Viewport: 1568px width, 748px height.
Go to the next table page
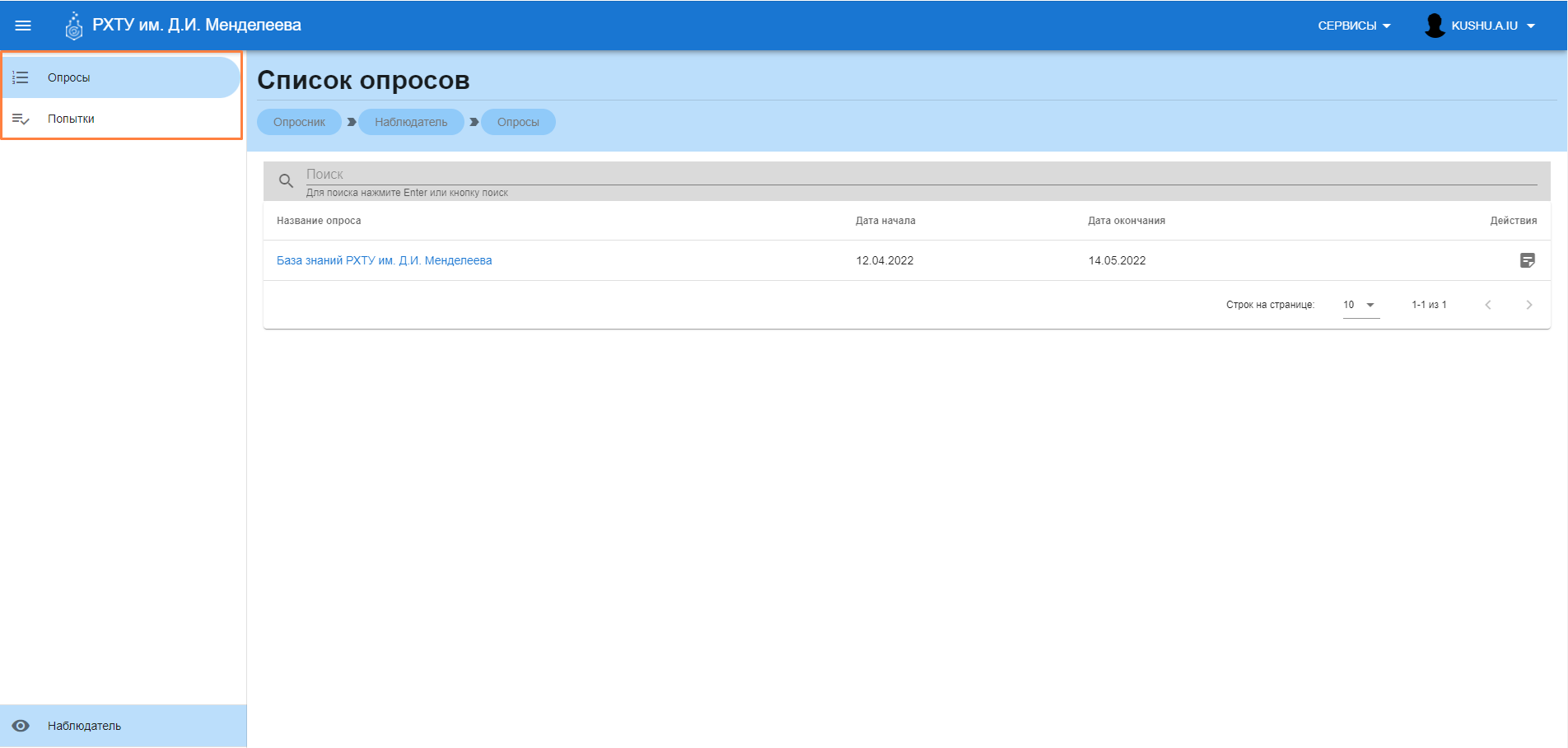(1528, 305)
